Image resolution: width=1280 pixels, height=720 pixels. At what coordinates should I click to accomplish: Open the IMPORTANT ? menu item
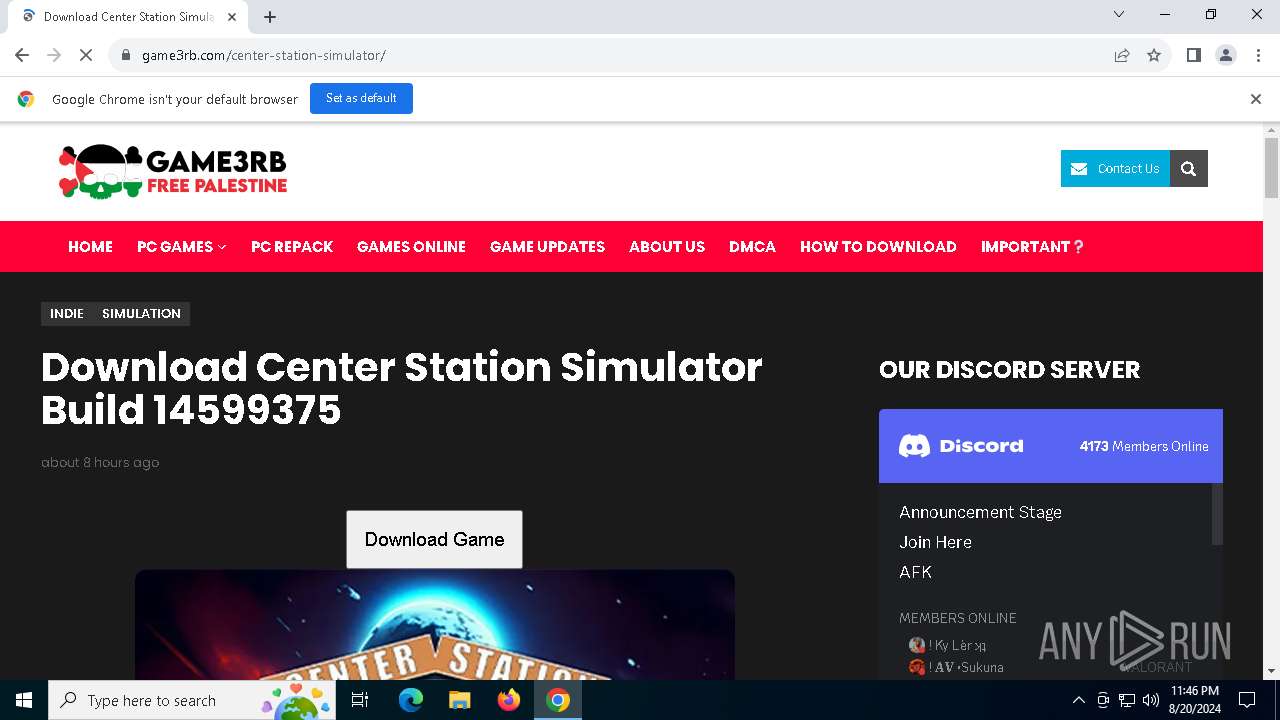coord(1032,246)
